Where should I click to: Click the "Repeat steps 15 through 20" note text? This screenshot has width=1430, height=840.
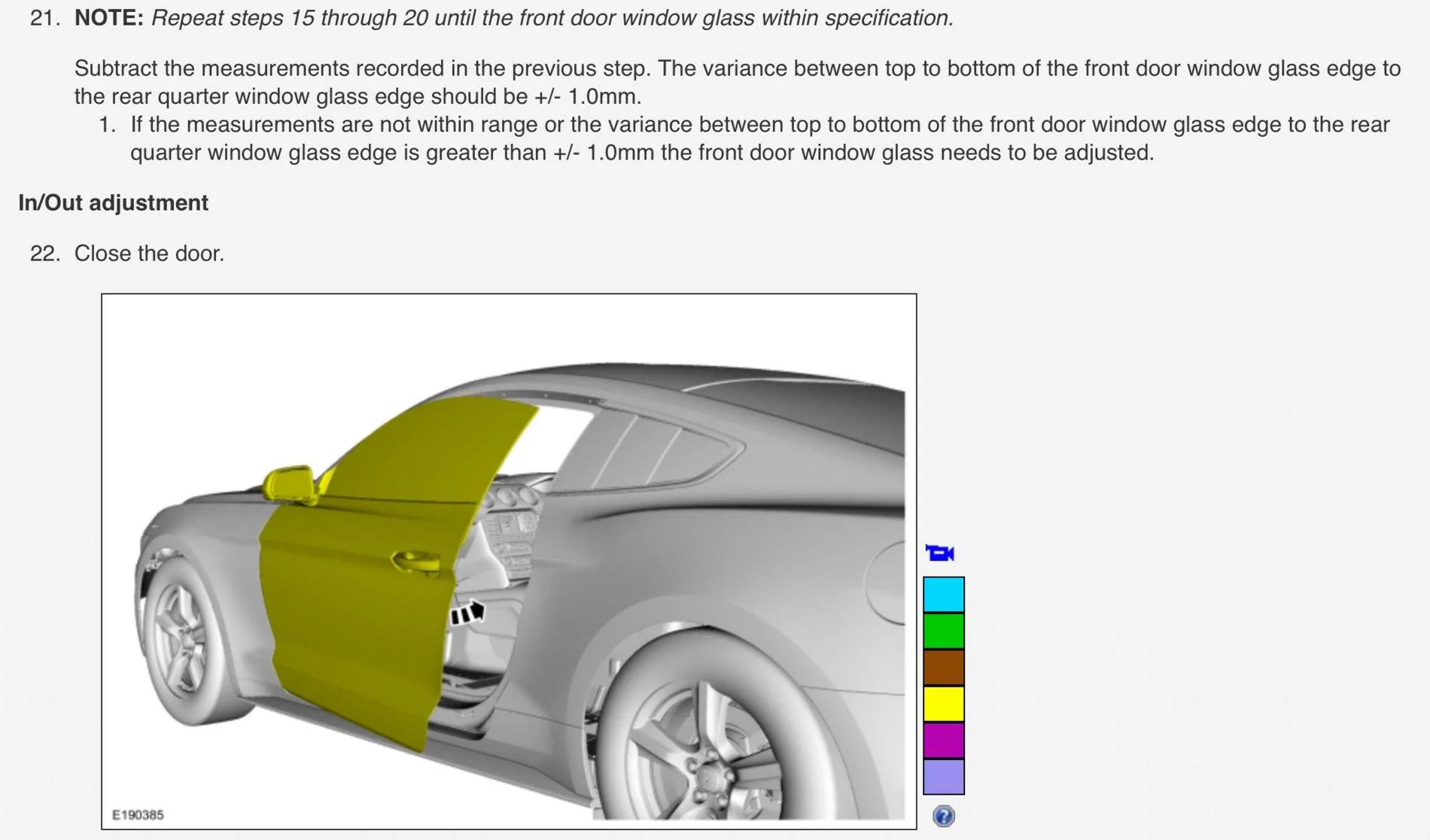point(552,17)
